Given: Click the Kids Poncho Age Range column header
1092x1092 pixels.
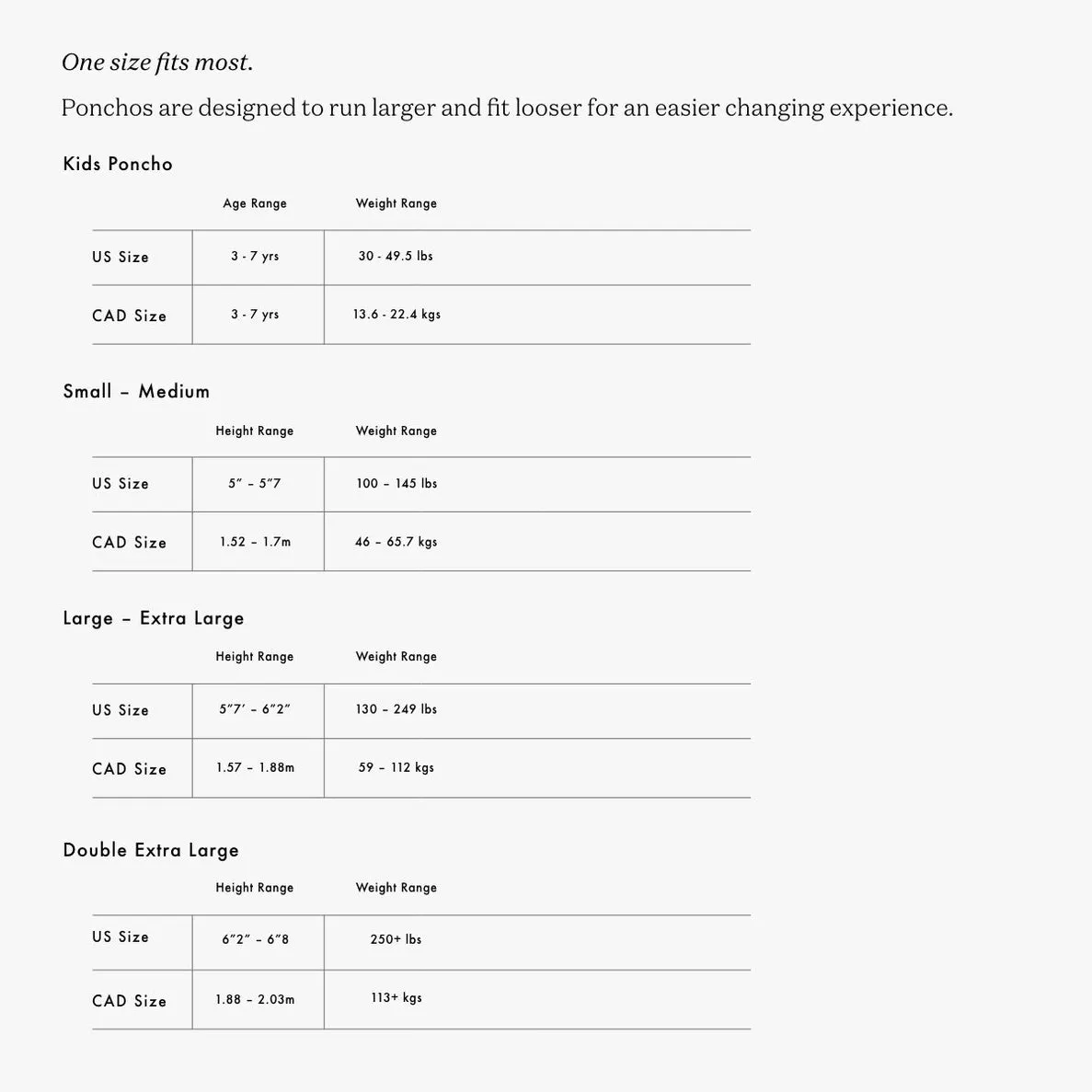Looking at the screenshot, I should 255,203.
